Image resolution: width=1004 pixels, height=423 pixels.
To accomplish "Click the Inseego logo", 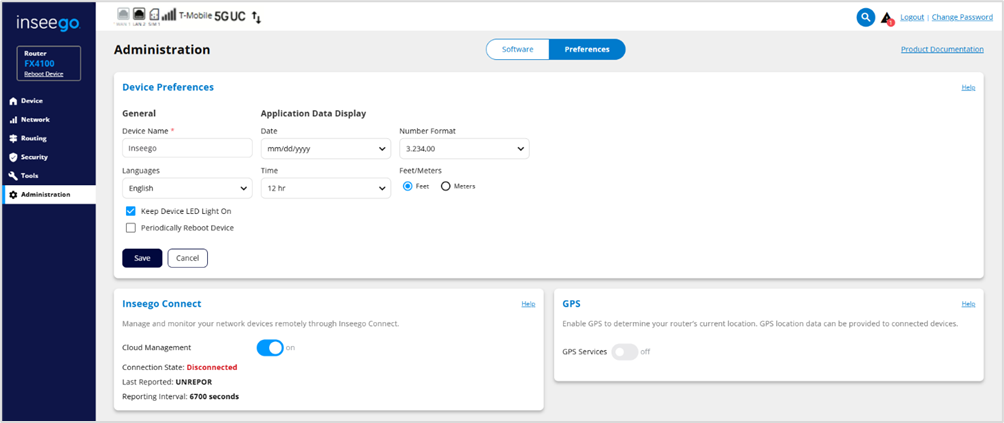I will pos(48,22).
